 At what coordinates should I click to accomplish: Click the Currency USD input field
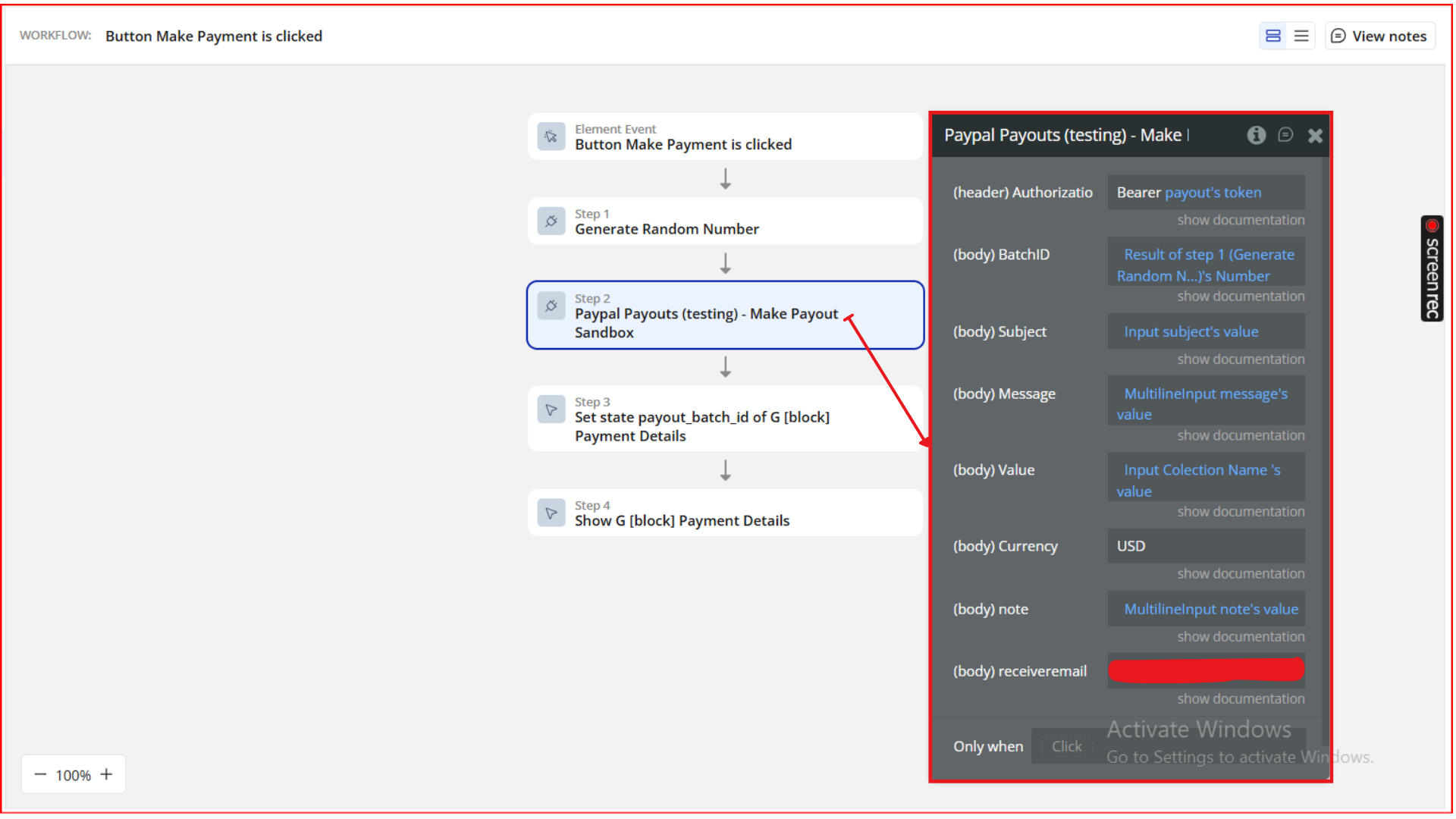click(1206, 546)
